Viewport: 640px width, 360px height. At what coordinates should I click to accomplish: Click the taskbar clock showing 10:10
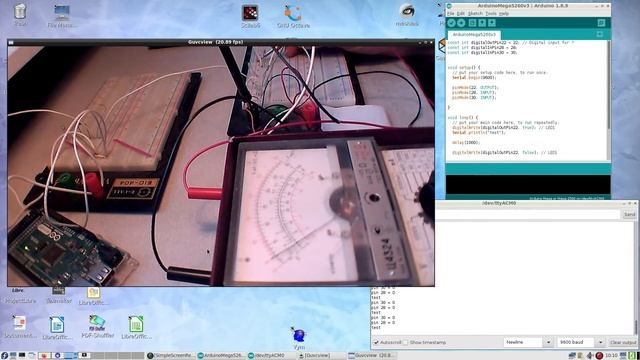[x=611, y=356]
